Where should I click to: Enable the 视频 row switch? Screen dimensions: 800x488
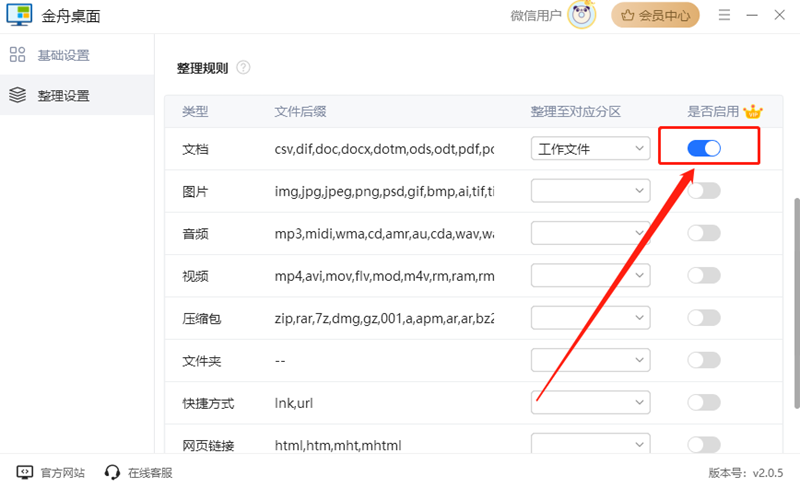click(704, 276)
